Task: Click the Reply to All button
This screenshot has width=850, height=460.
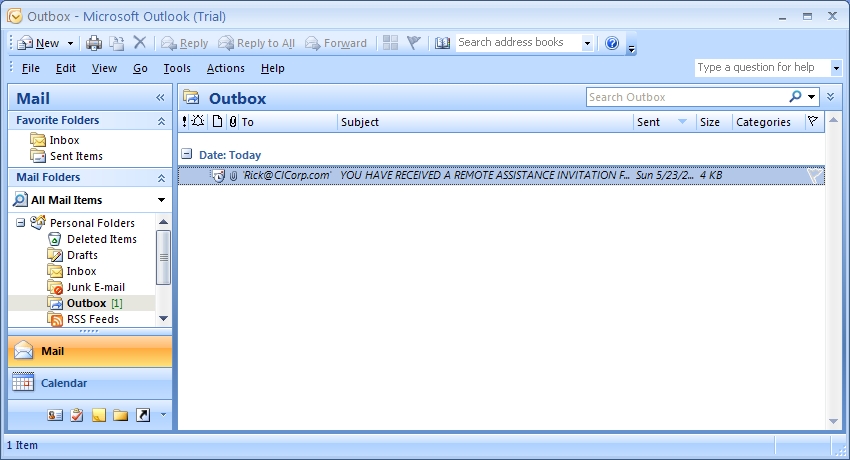Action: [256, 43]
